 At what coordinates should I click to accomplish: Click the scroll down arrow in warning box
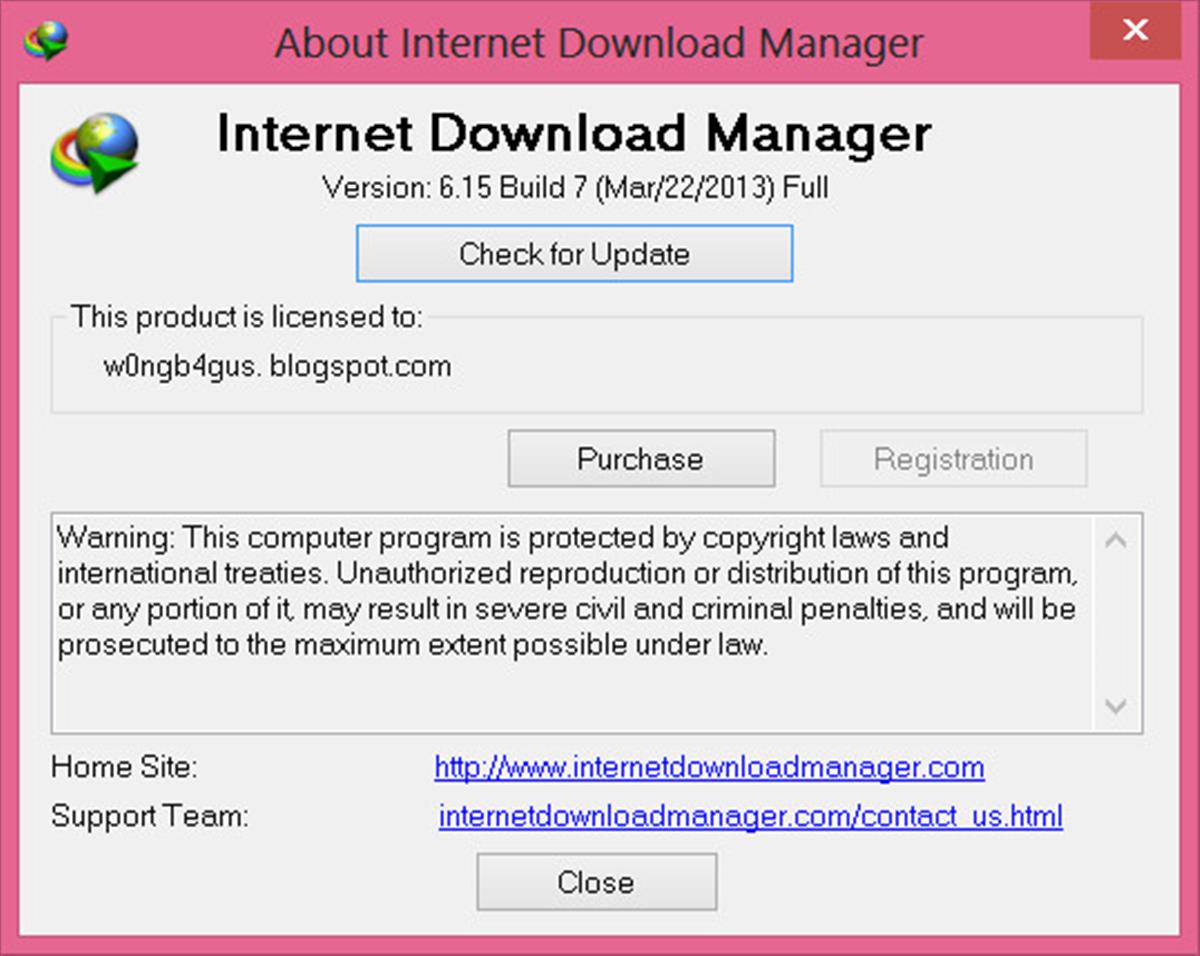[1116, 706]
